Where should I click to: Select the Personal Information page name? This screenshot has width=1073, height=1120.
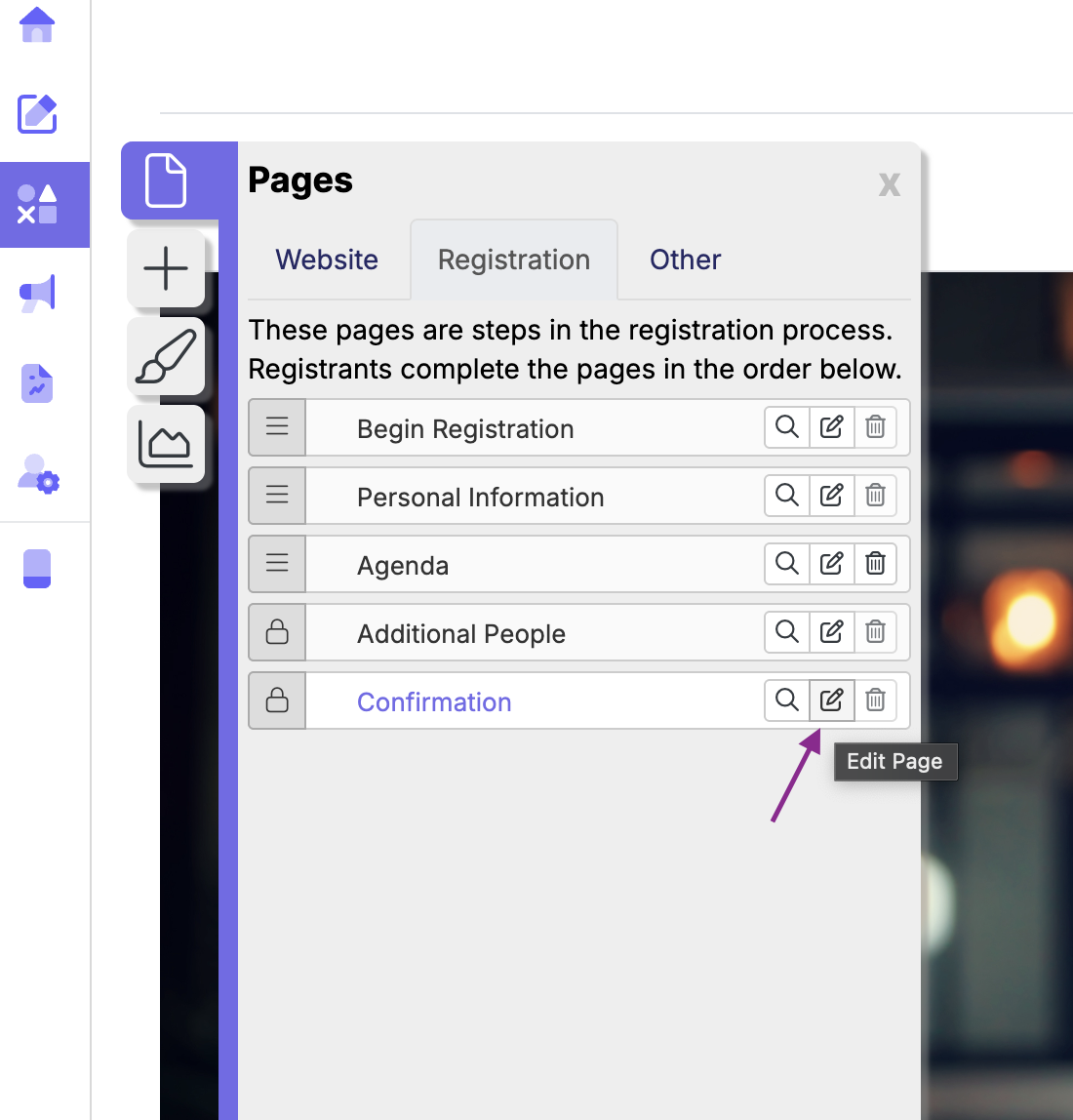click(480, 498)
